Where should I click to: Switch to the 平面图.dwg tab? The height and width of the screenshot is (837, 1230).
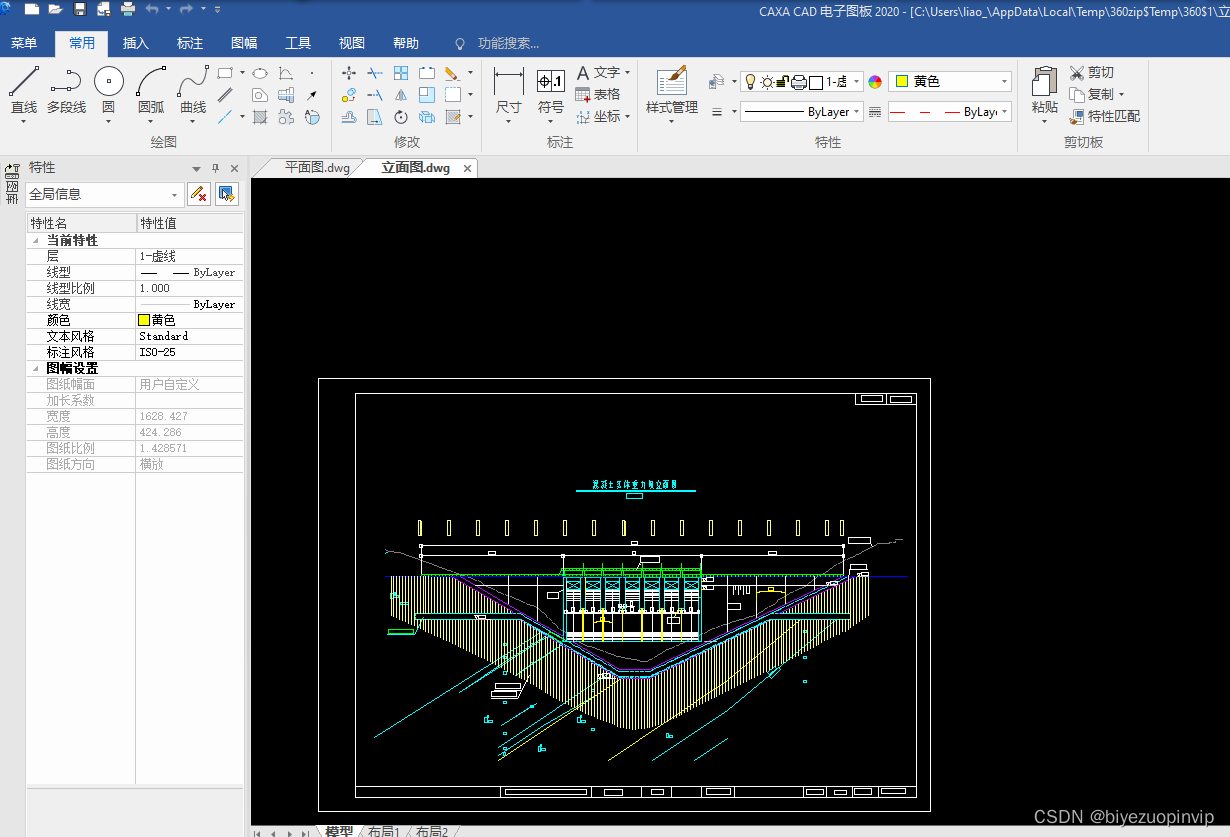317,168
